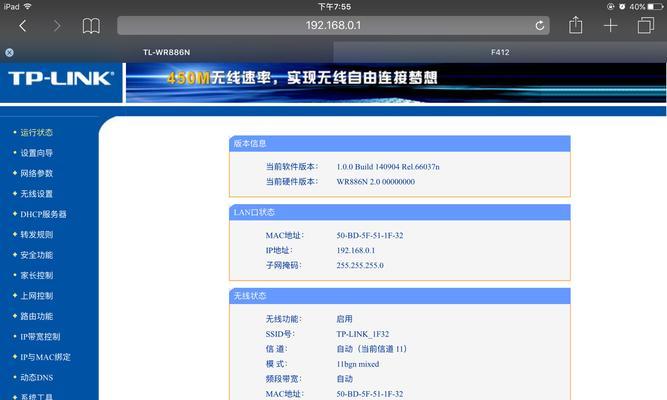Select channel value 自动 (当前信道 11)
This screenshot has width=667, height=400.
pos(372,349)
